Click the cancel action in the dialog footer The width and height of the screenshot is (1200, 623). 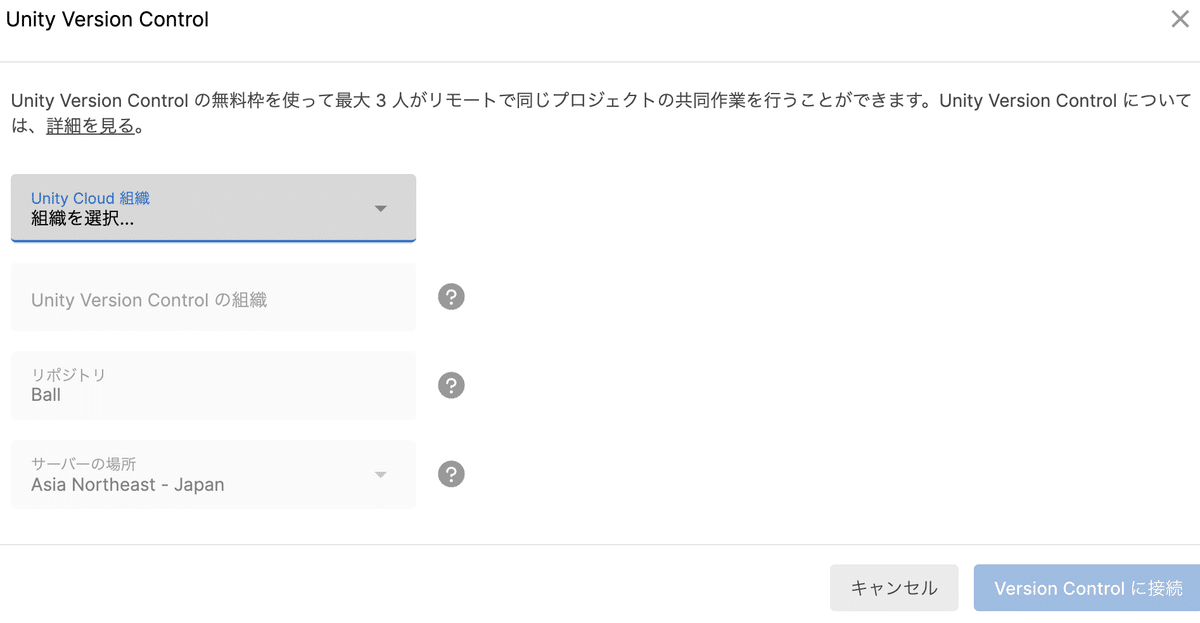pos(893,588)
